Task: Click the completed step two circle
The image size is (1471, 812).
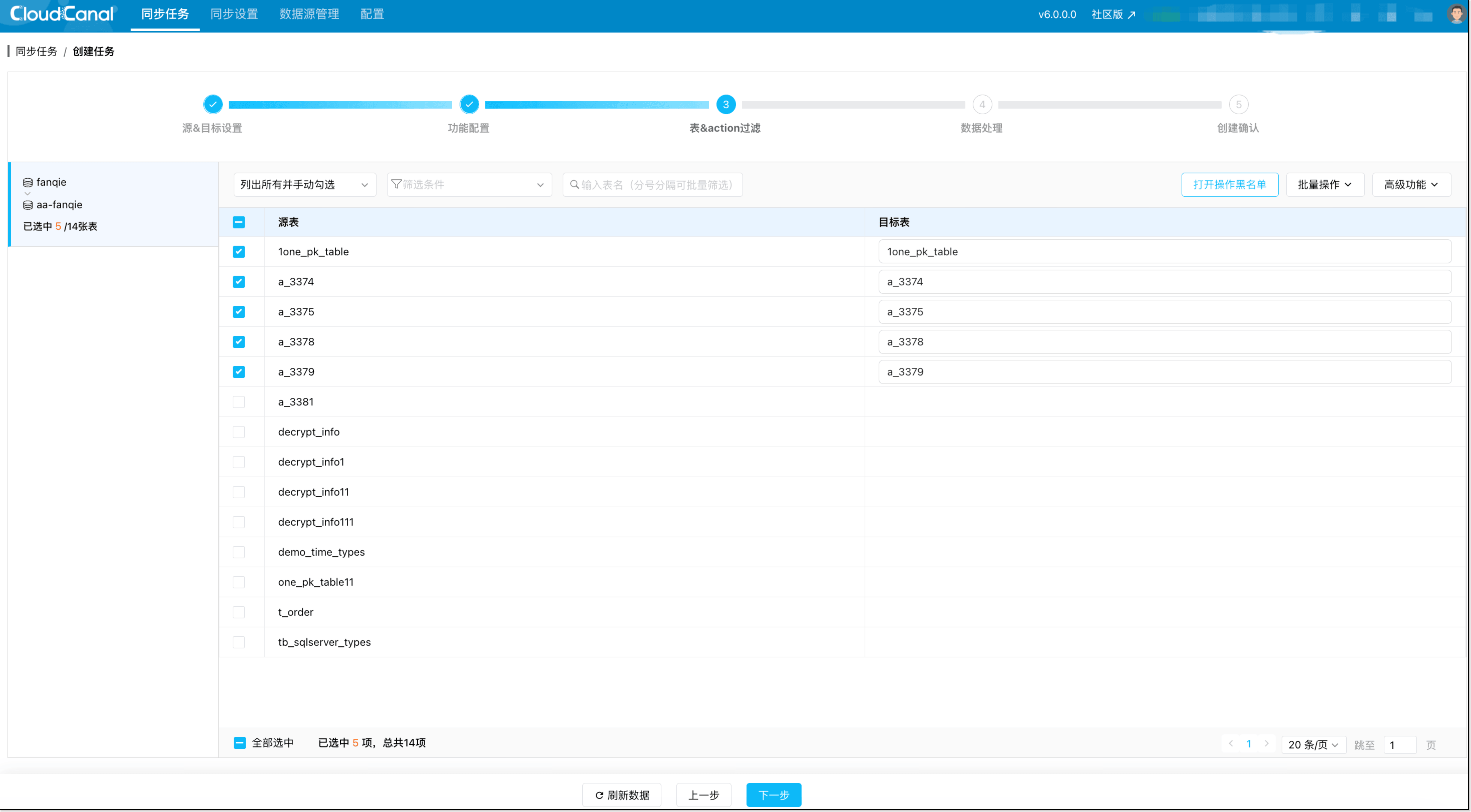Action: point(469,104)
